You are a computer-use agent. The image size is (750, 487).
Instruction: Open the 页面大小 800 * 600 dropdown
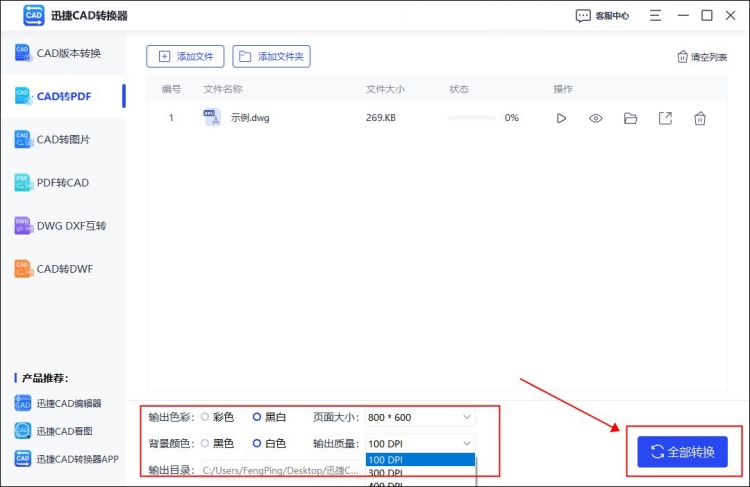420,417
